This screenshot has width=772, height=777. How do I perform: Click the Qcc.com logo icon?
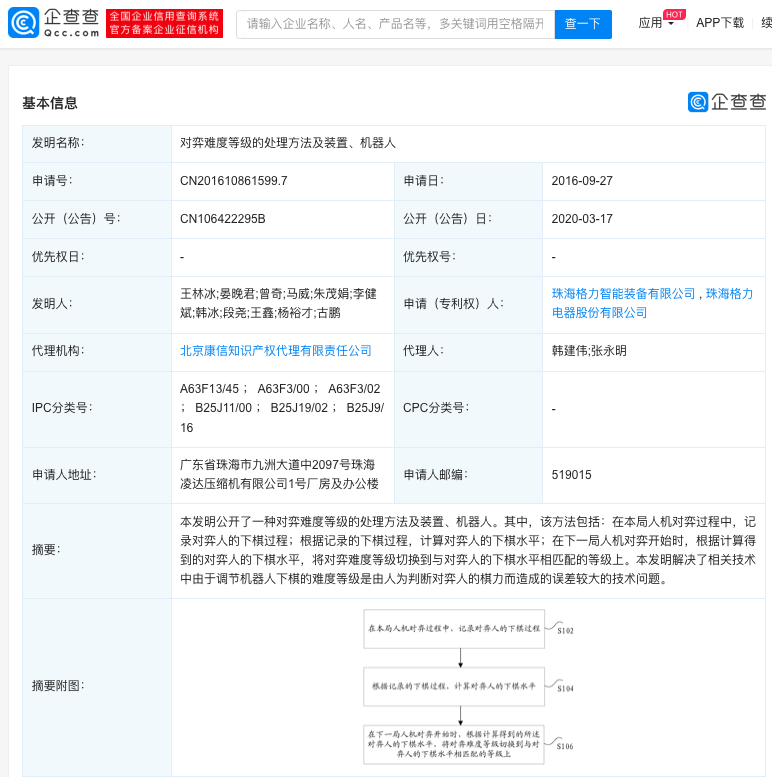pyautogui.click(x=23, y=23)
